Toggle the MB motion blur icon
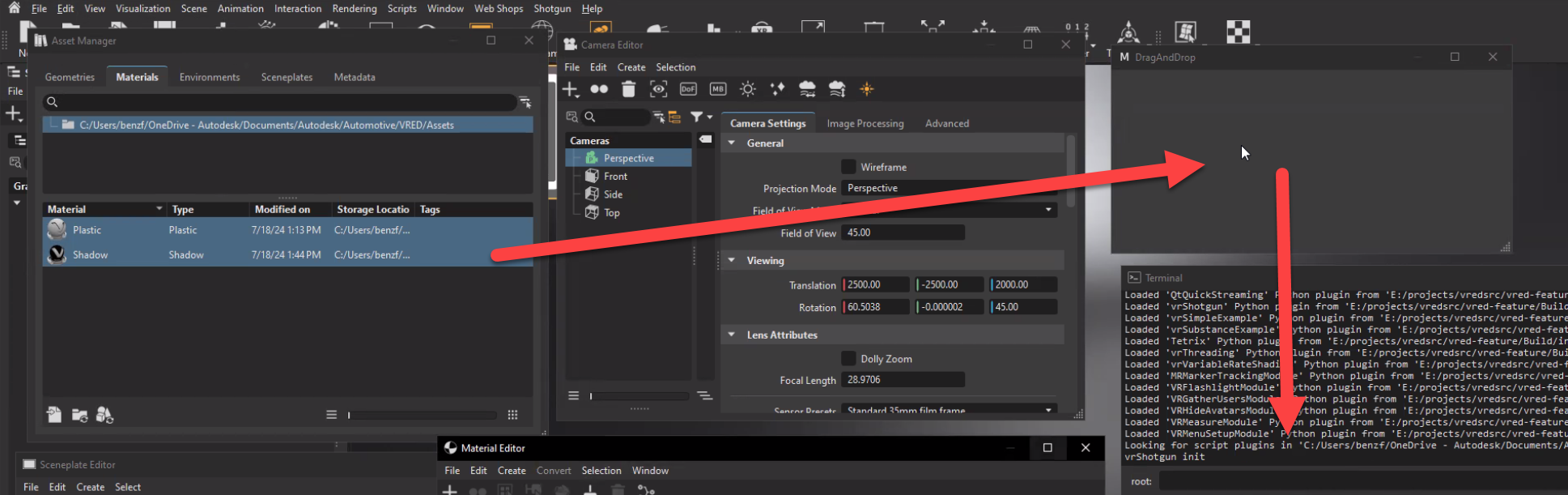This screenshot has height=495, width=1568. pyautogui.click(x=718, y=89)
